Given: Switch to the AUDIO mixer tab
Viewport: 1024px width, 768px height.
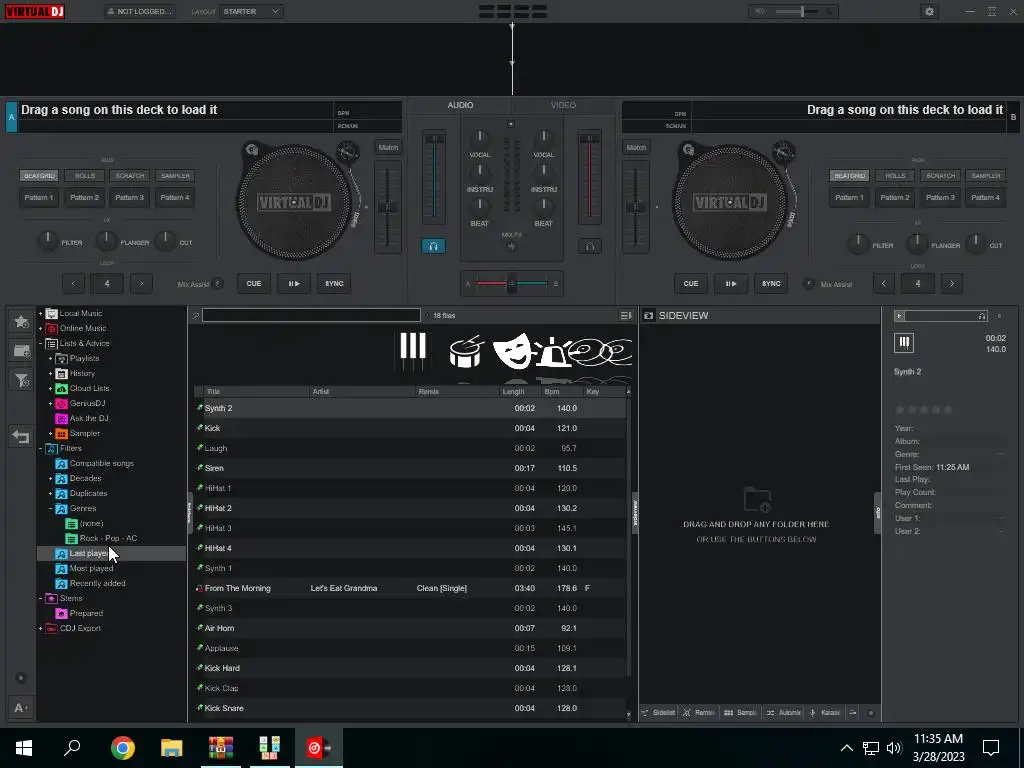Looking at the screenshot, I should pyautogui.click(x=460, y=105).
